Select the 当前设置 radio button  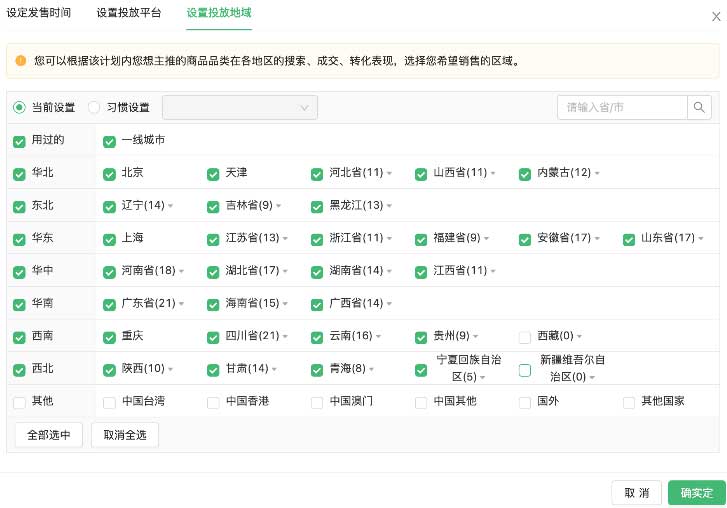(19, 108)
